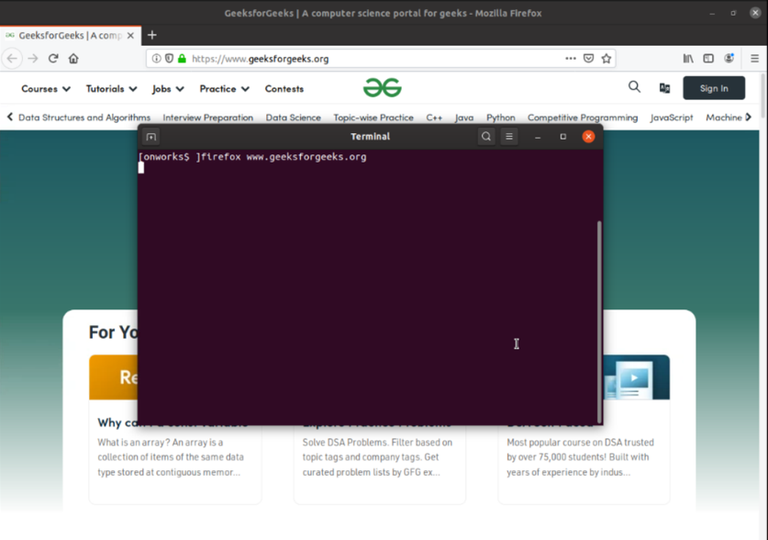Maximize the Terminal window
The height and width of the screenshot is (540, 768).
click(563, 137)
